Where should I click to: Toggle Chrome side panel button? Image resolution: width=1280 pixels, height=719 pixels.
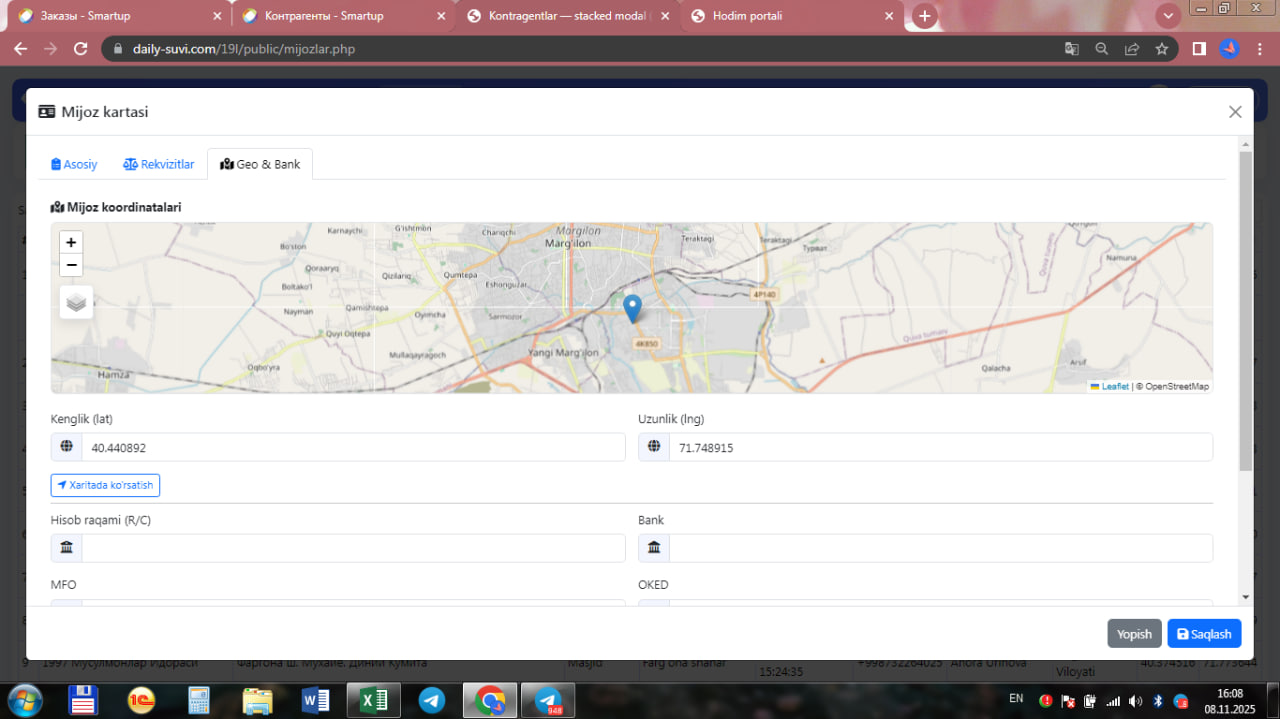coord(1199,49)
